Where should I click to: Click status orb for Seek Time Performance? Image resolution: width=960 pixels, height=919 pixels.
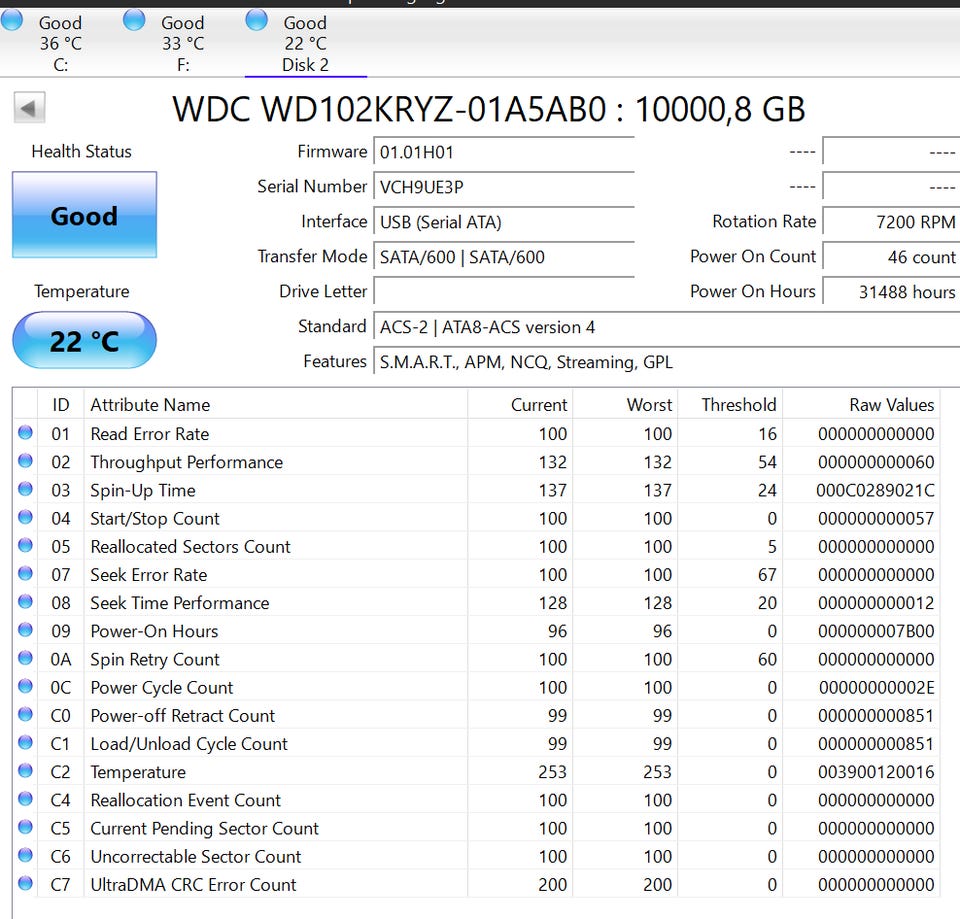(25, 601)
